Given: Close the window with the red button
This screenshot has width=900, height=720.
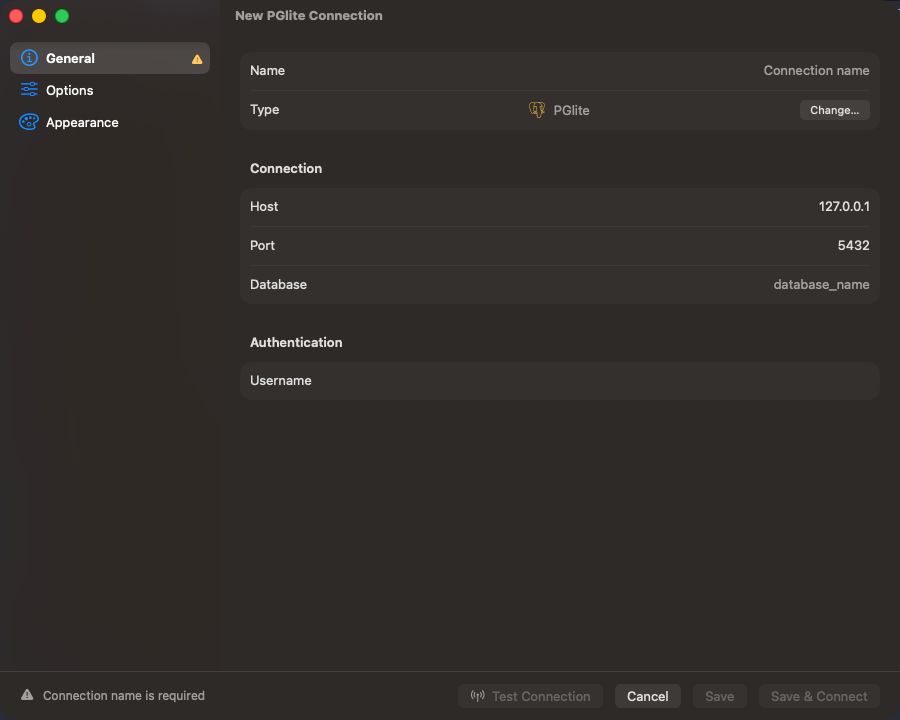Looking at the screenshot, I should 16,16.
